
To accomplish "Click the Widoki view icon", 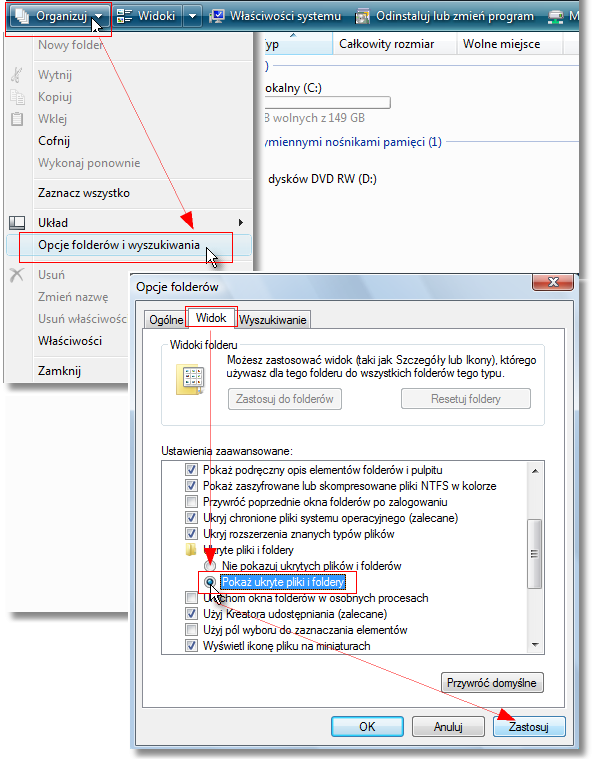I will coord(124,16).
